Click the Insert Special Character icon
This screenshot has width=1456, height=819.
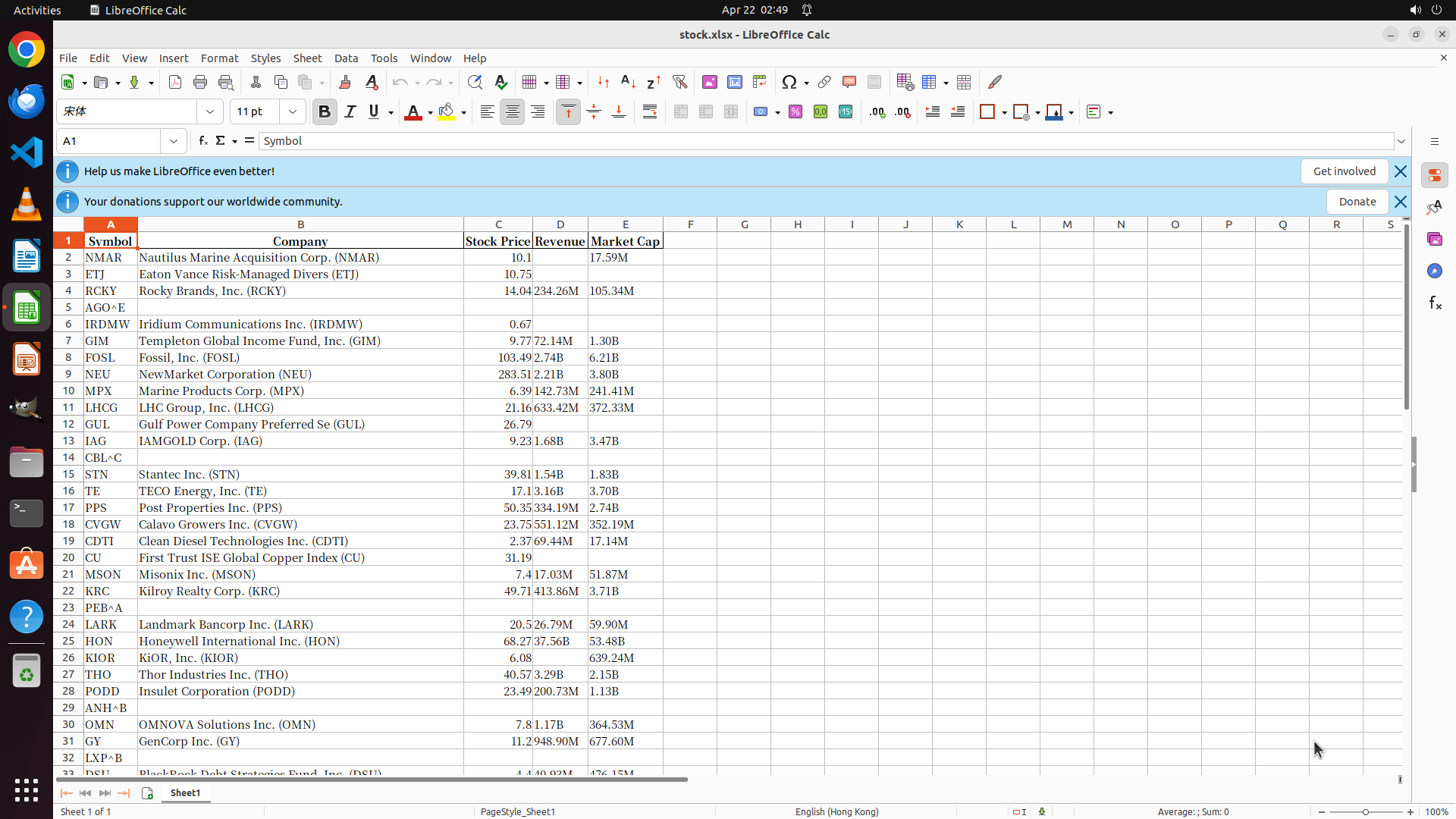[789, 82]
